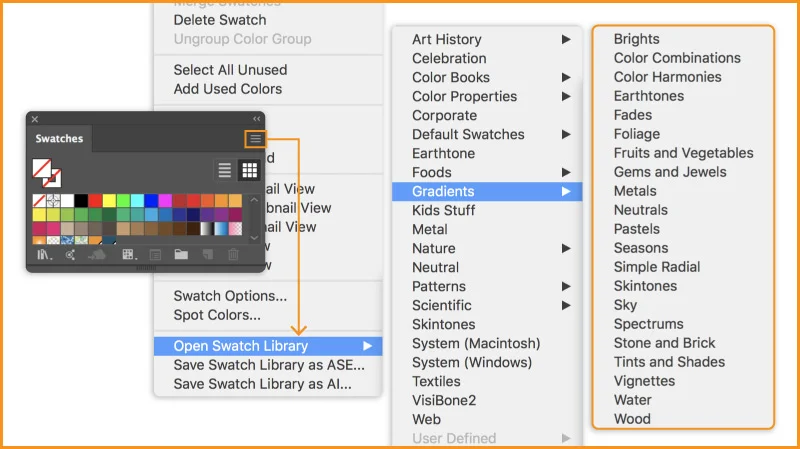Collapse the Swatches panel with double arrows

pyautogui.click(x=256, y=118)
